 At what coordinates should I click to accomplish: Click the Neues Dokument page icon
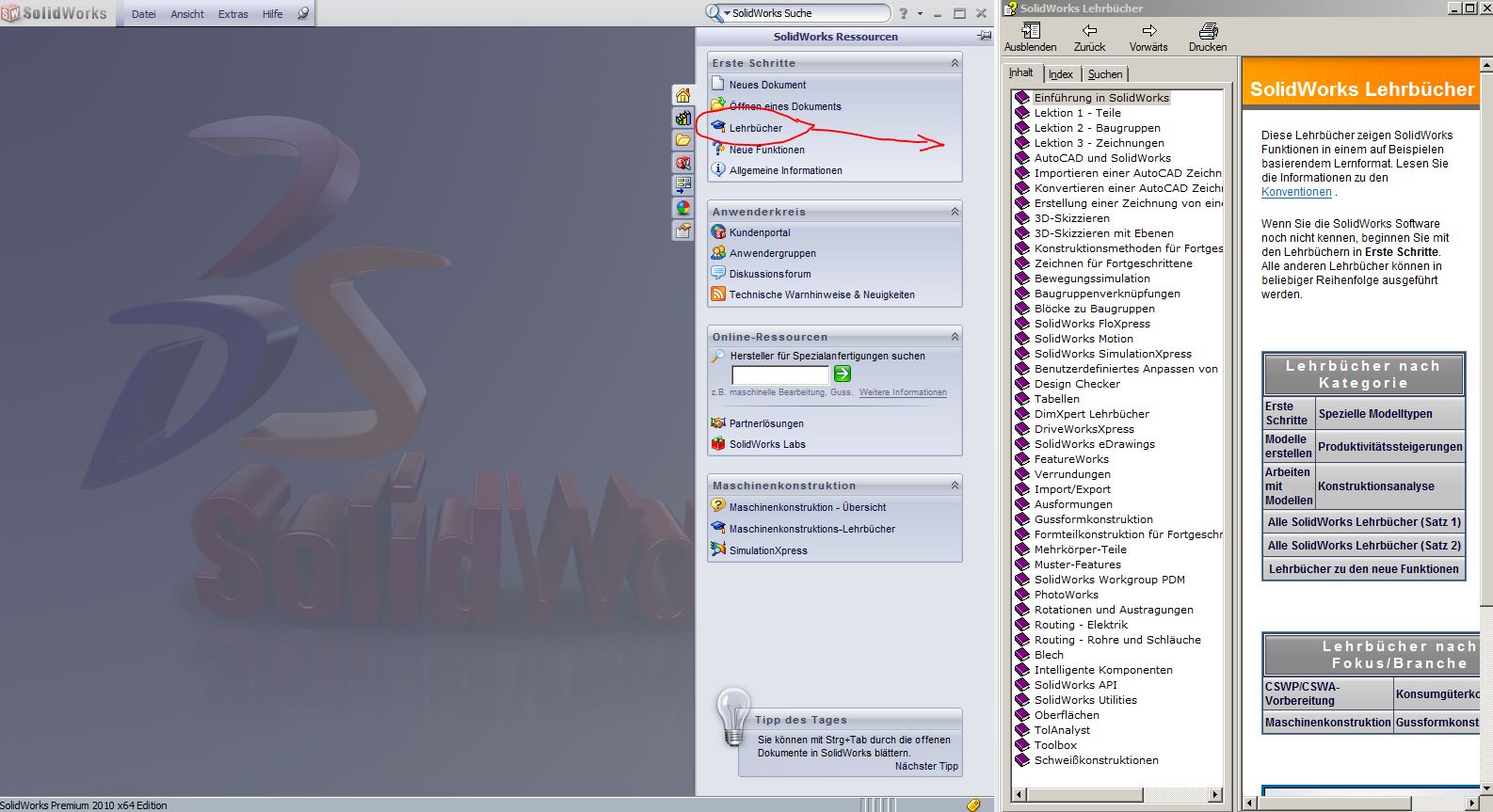coord(718,84)
